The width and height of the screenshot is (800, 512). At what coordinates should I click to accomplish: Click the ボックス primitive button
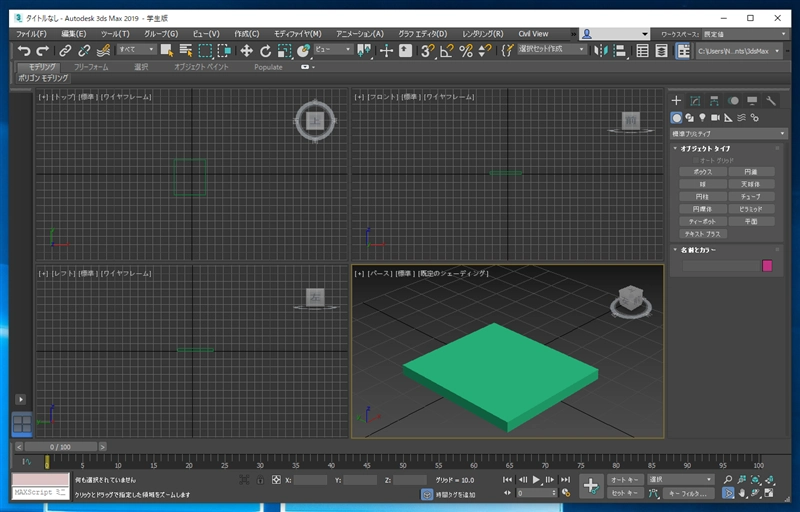[x=703, y=172]
